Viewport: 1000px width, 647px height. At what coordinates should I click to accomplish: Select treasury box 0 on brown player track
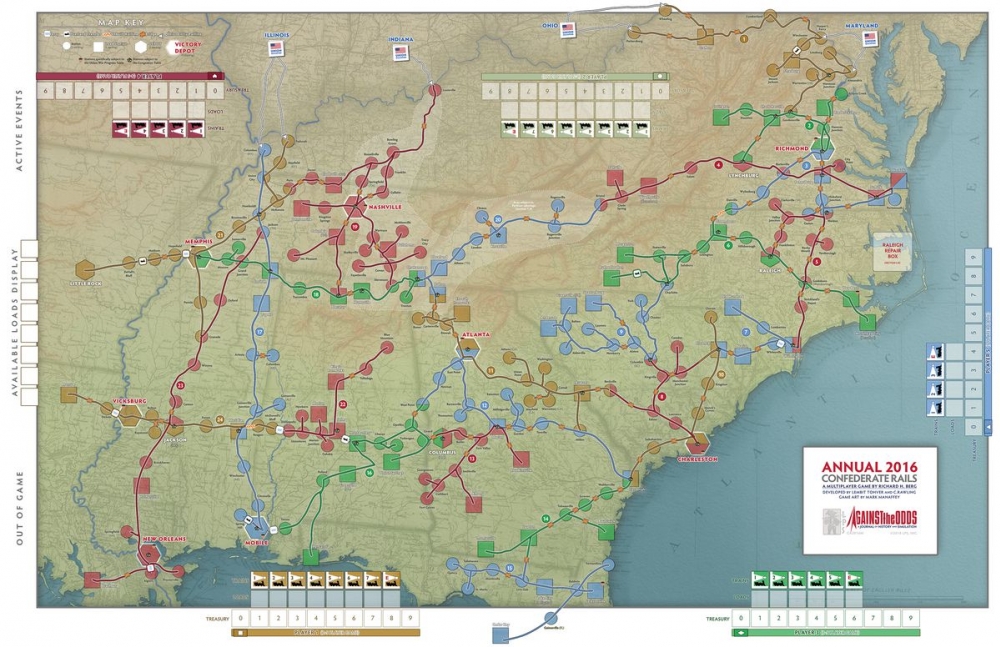tap(239, 619)
